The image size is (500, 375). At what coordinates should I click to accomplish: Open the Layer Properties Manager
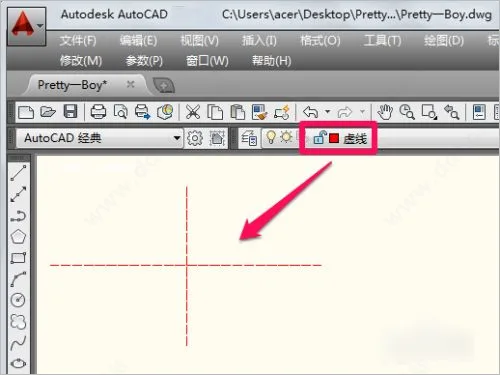pyautogui.click(x=249, y=138)
